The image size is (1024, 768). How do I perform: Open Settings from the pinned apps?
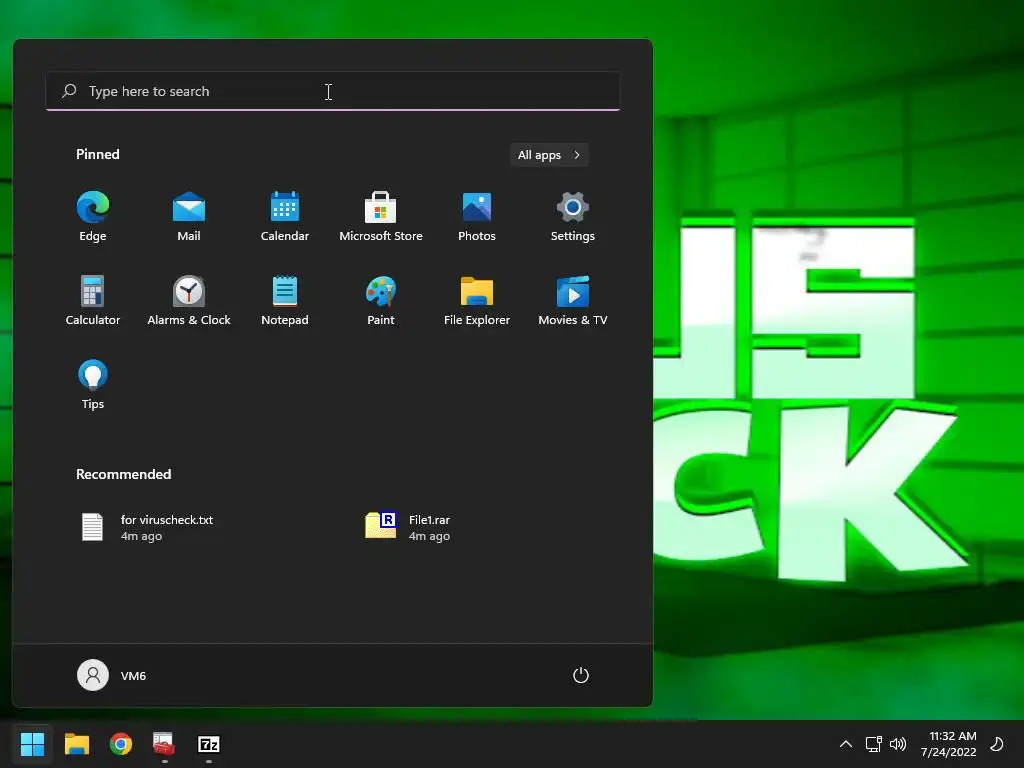click(573, 217)
